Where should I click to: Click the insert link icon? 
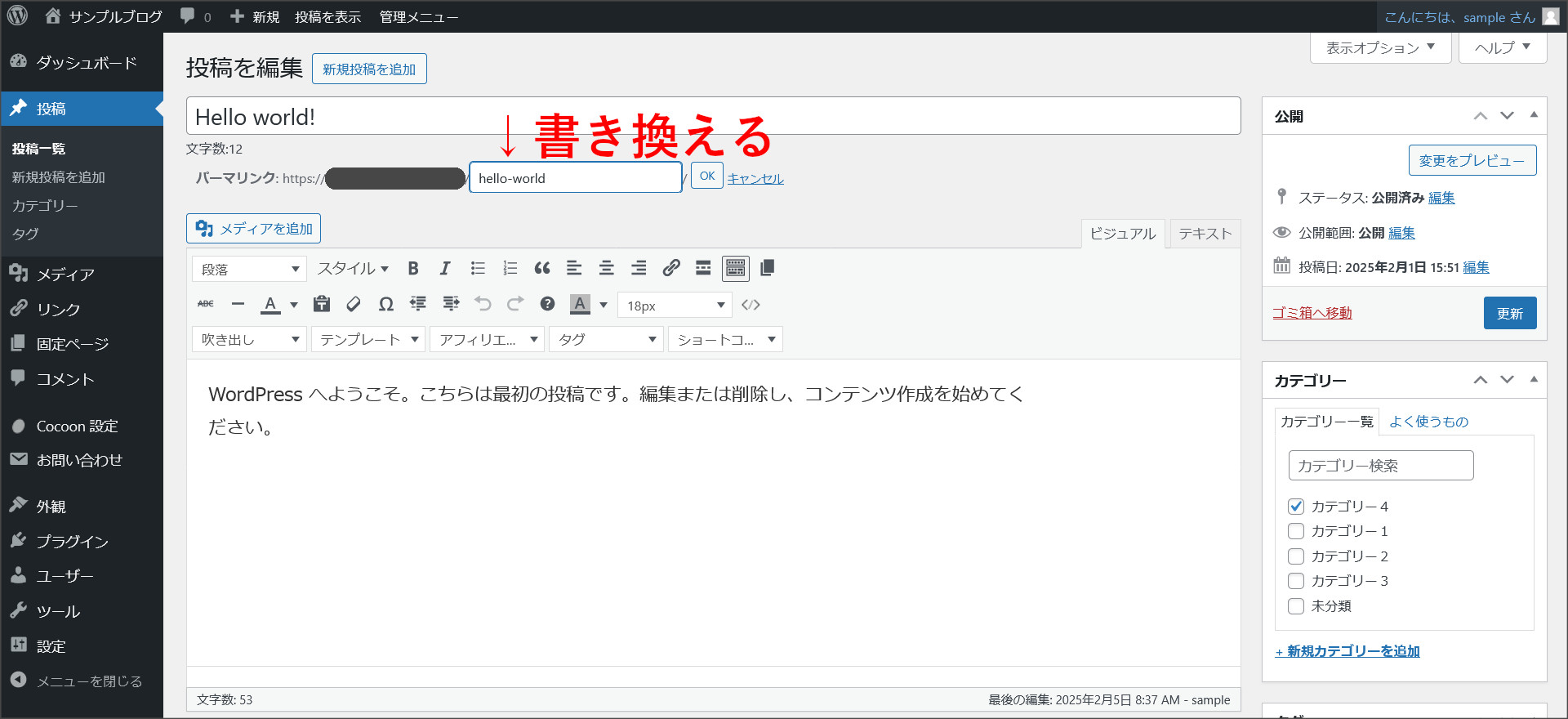point(671,269)
